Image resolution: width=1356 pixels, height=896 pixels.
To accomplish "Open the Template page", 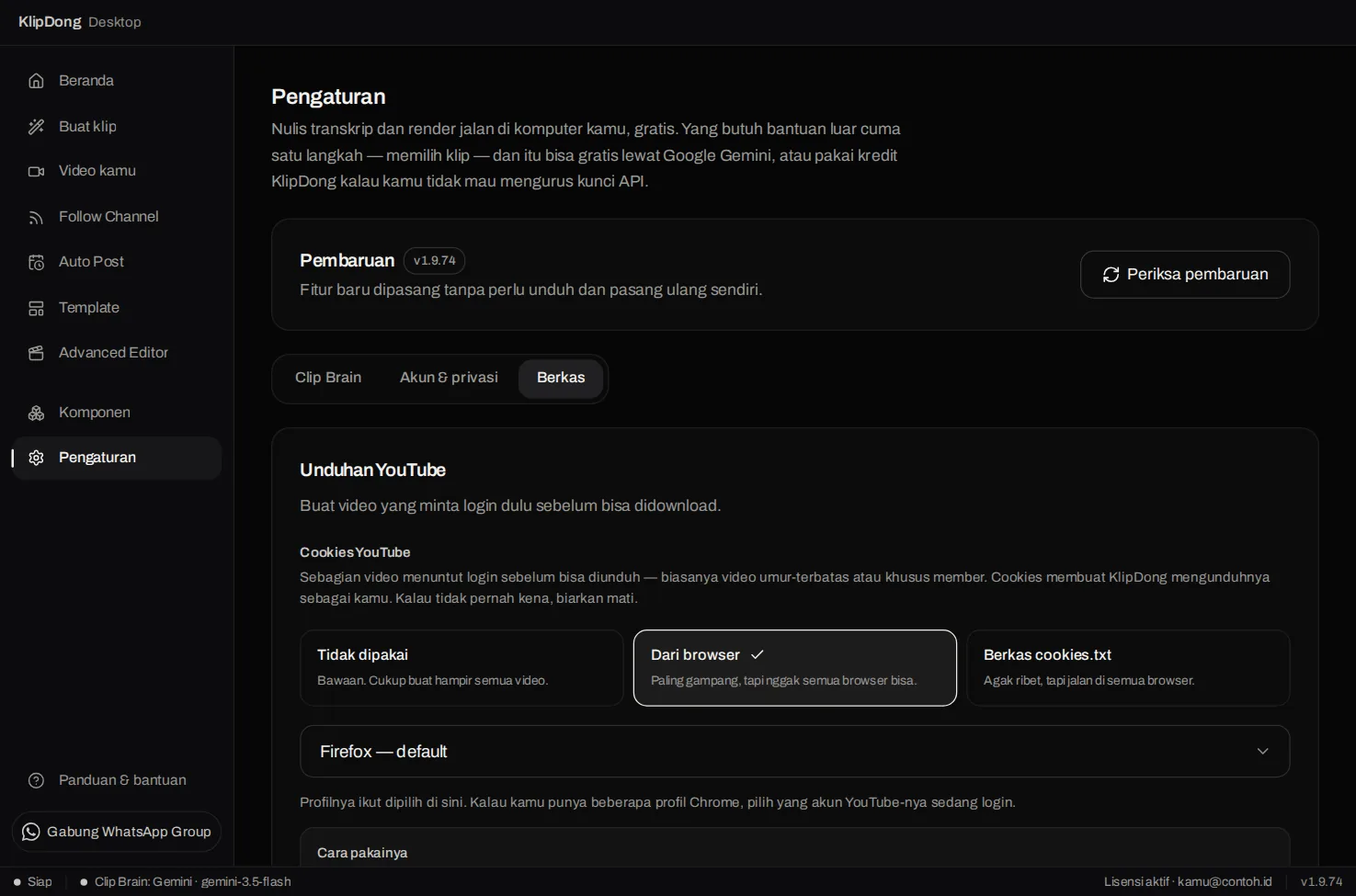I will click(117, 308).
